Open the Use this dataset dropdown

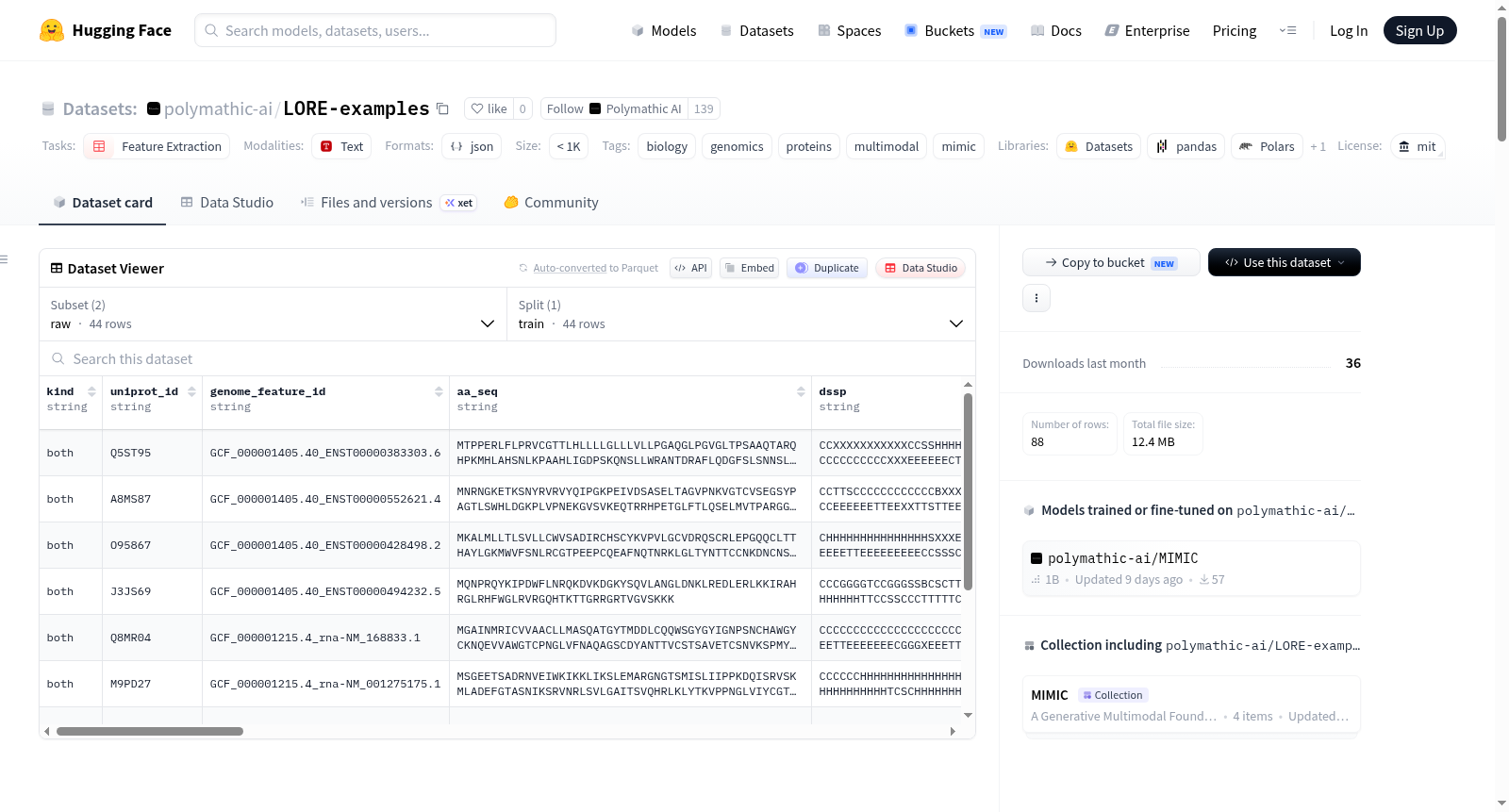1284,262
